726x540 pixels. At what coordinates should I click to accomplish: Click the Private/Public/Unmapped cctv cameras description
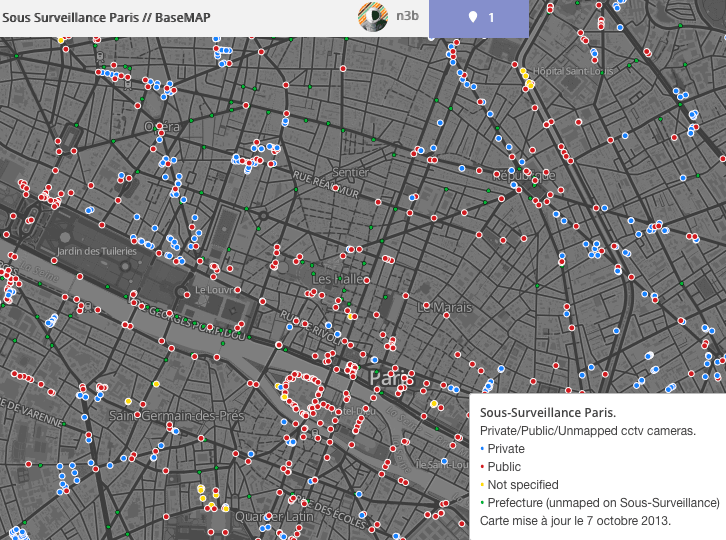tap(588, 431)
